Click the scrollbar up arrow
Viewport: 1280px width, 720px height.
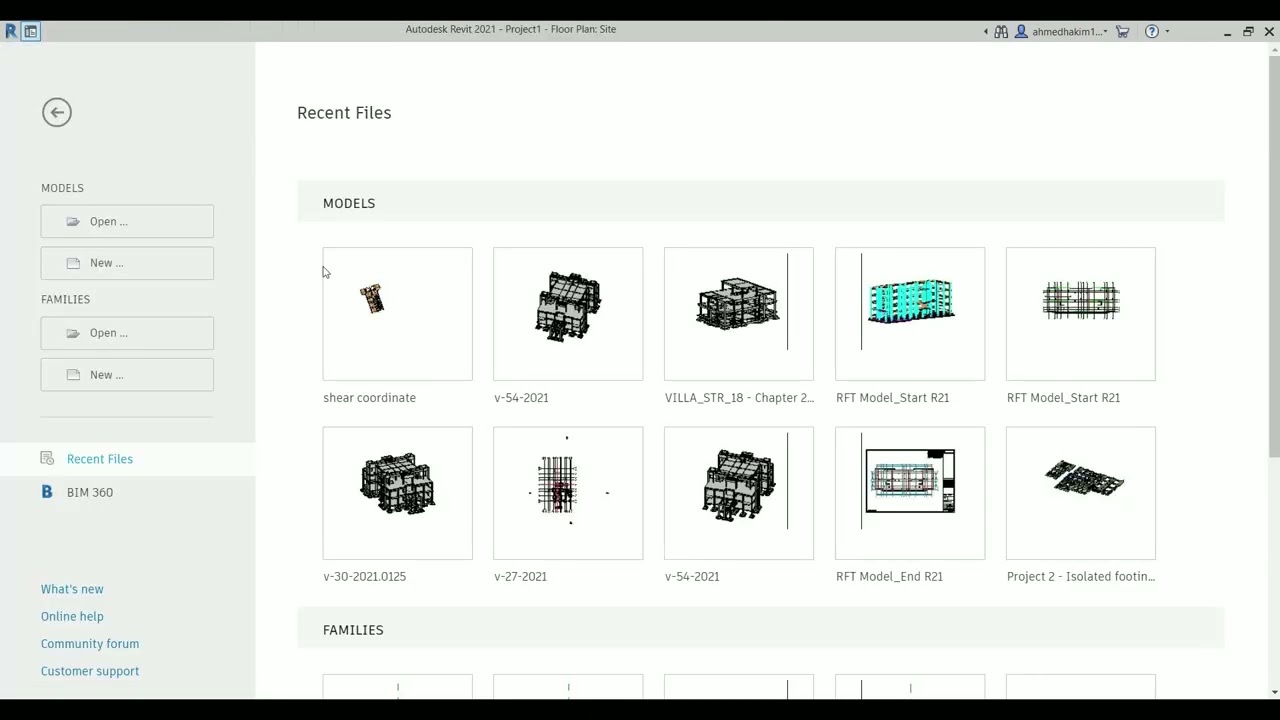point(1272,51)
